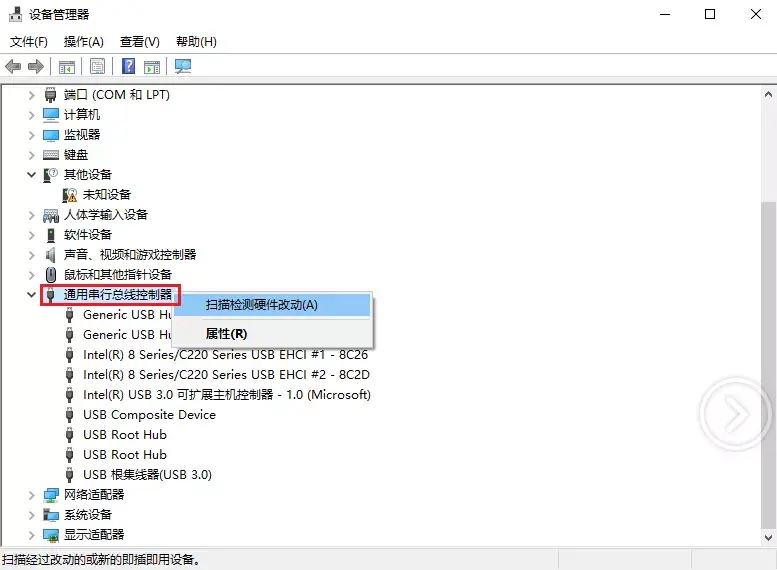Expand the 网络适配器 category

click(32, 495)
